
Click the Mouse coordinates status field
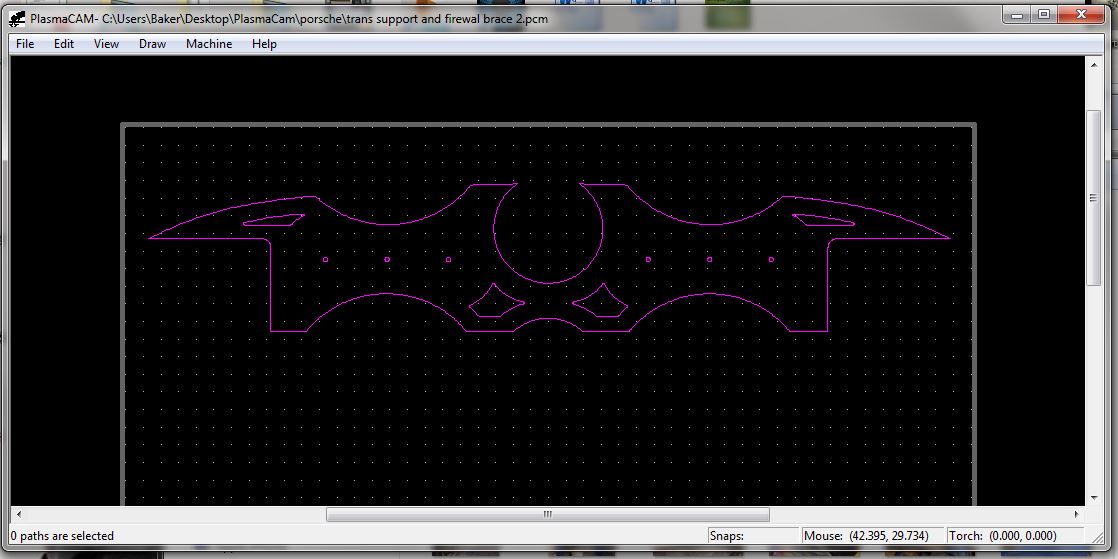click(871, 536)
